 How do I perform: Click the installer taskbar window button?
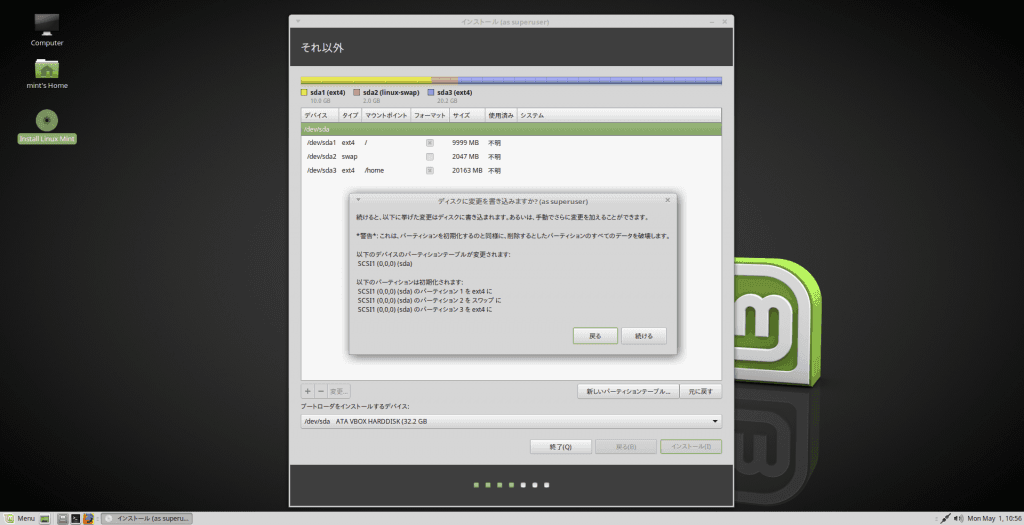click(148, 518)
